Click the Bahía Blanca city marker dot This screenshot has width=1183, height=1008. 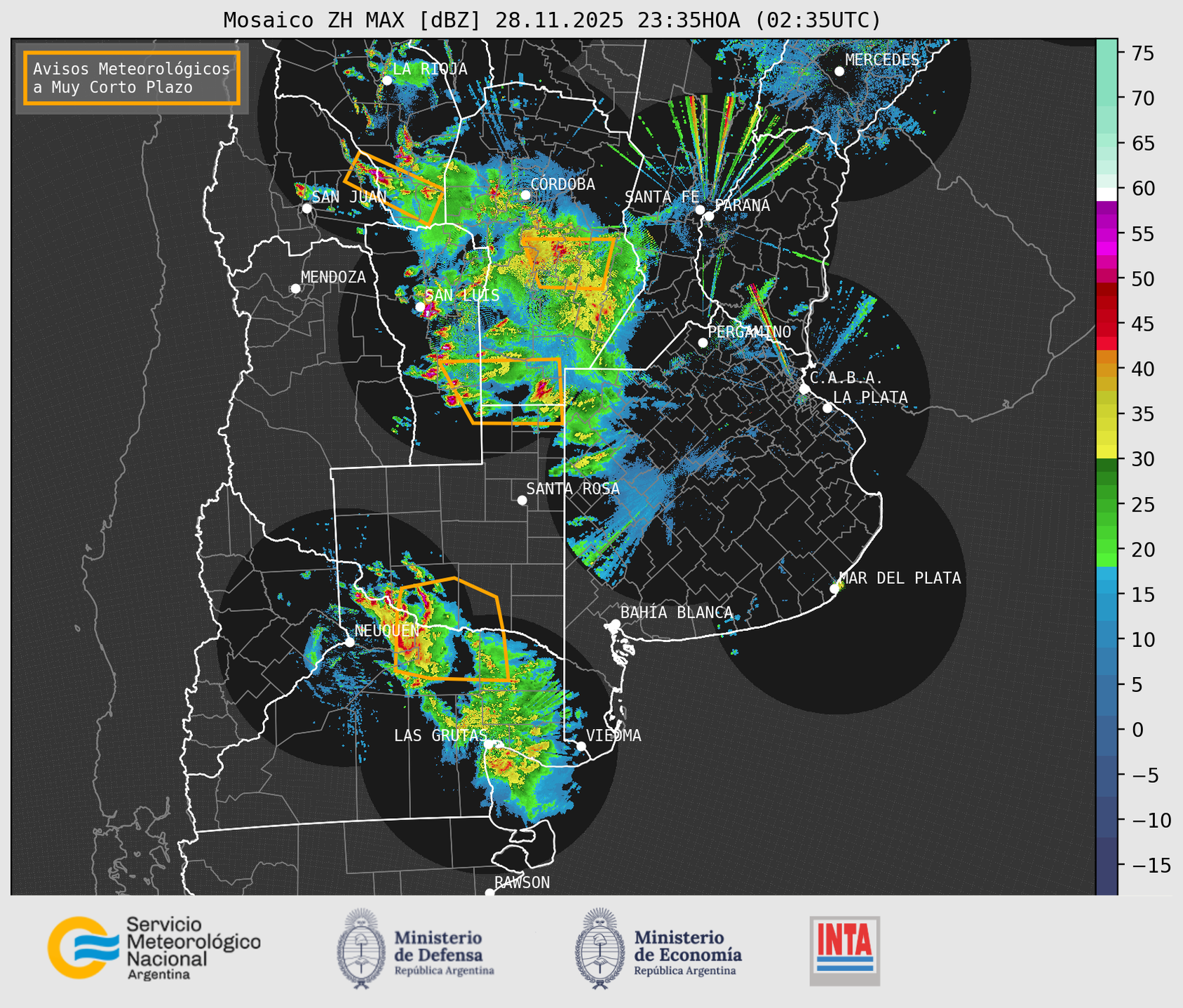(616, 624)
